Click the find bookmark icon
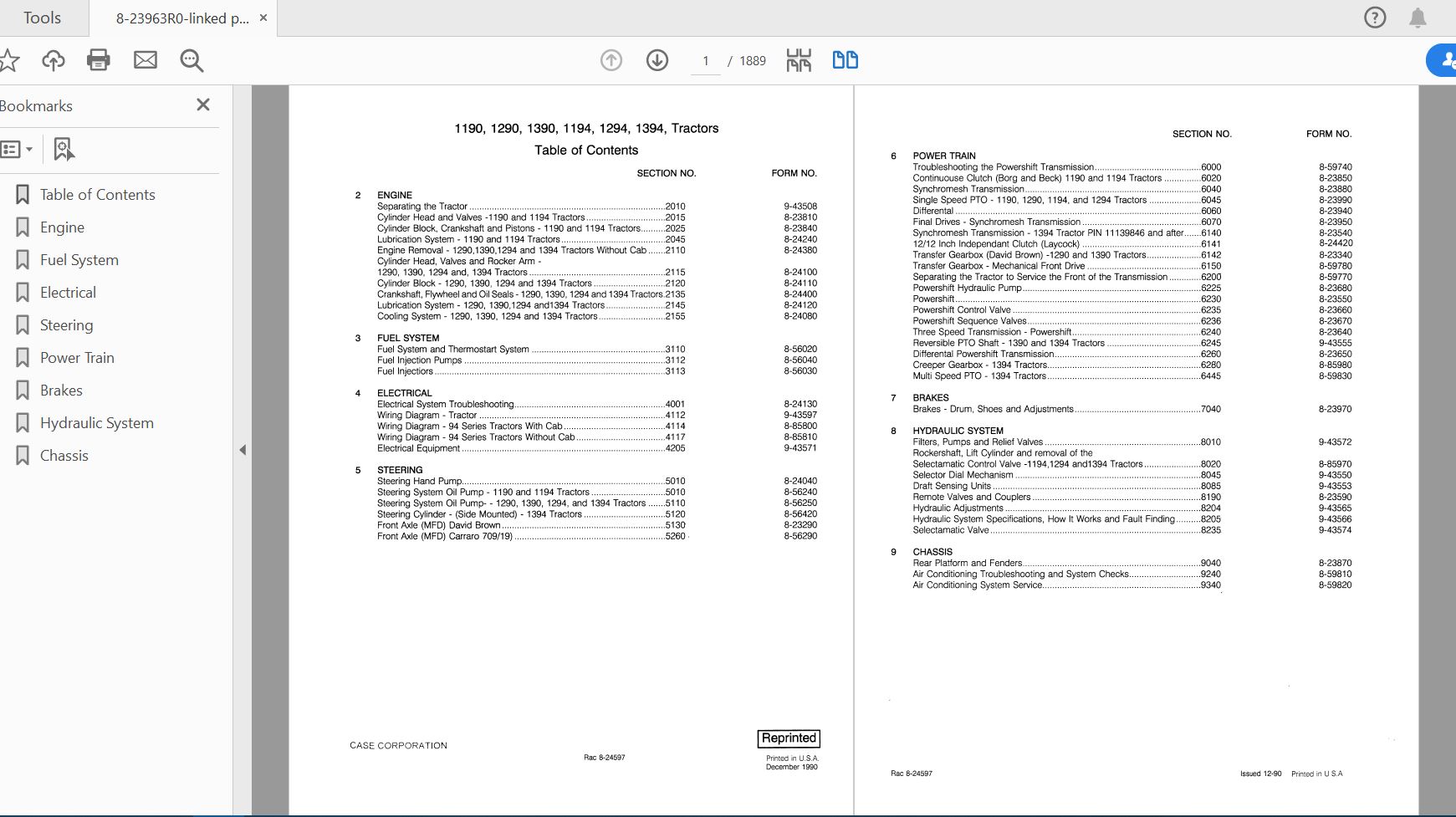This screenshot has height=817, width=1456. [64, 149]
